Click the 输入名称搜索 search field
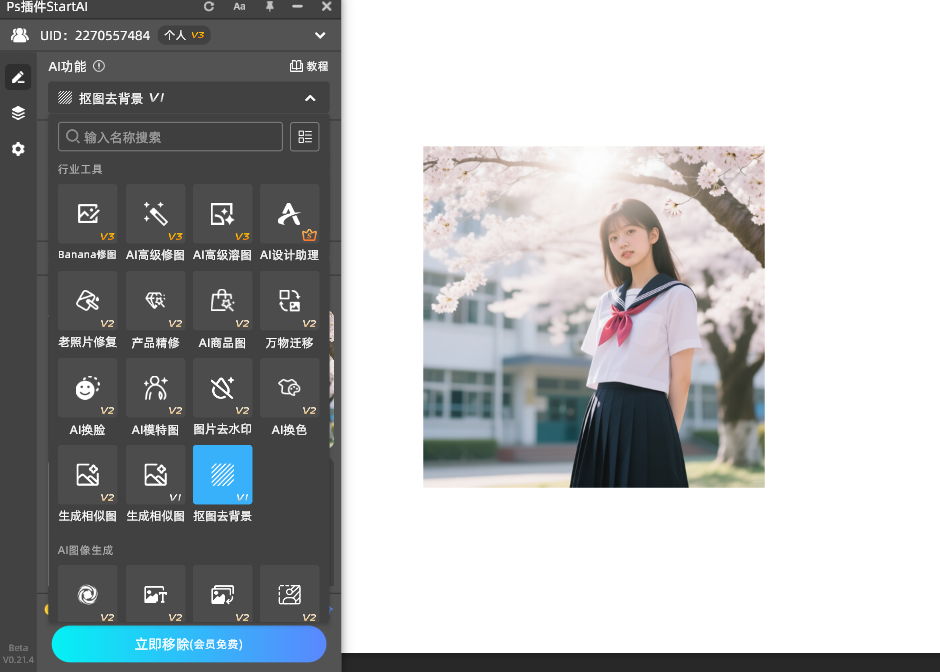Screen dimensions: 940x672 coord(170,137)
